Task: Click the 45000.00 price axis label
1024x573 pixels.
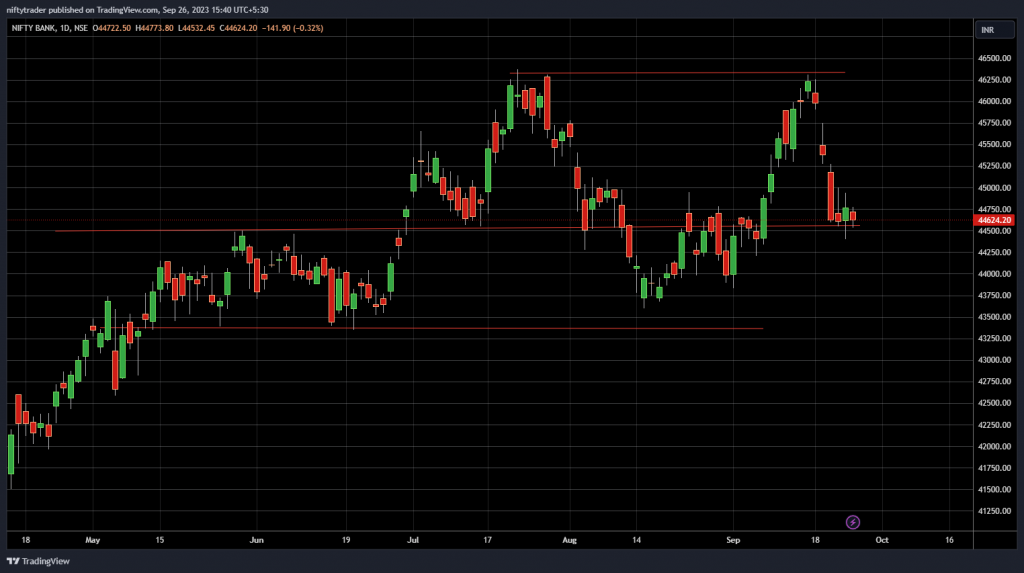Action: (994, 188)
